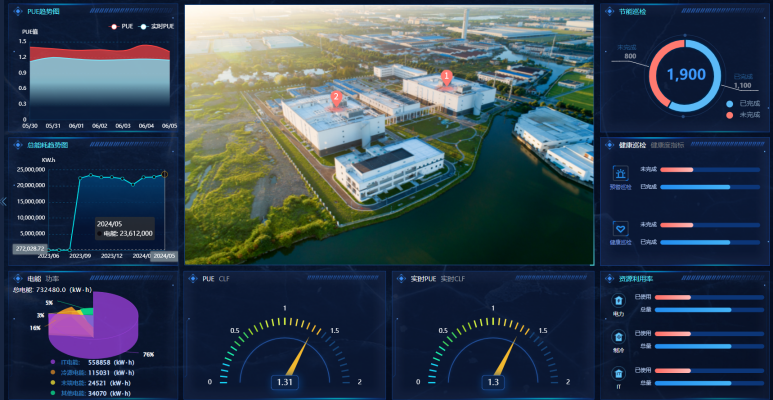The image size is (773, 400).
Task: Click the 16% pie label
Action: 35,328
